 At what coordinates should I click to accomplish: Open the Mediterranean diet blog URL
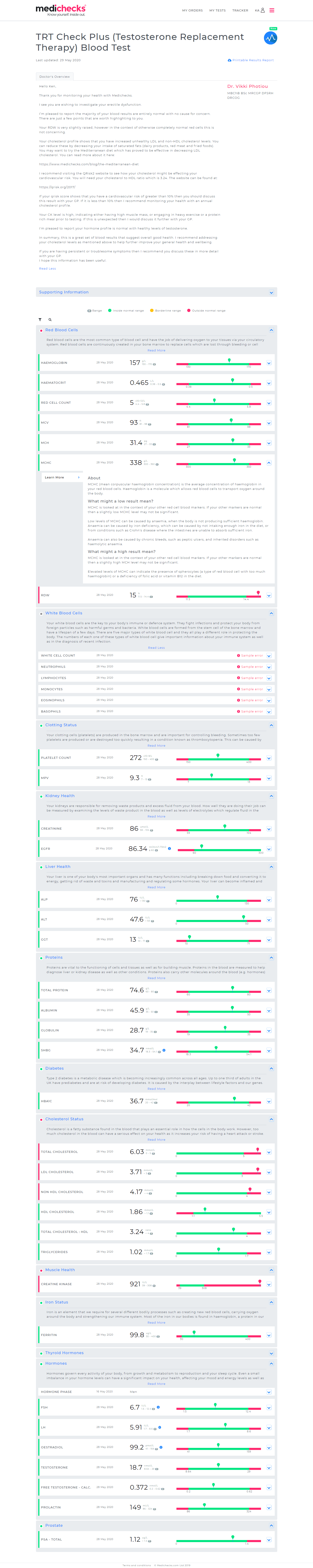point(89,164)
